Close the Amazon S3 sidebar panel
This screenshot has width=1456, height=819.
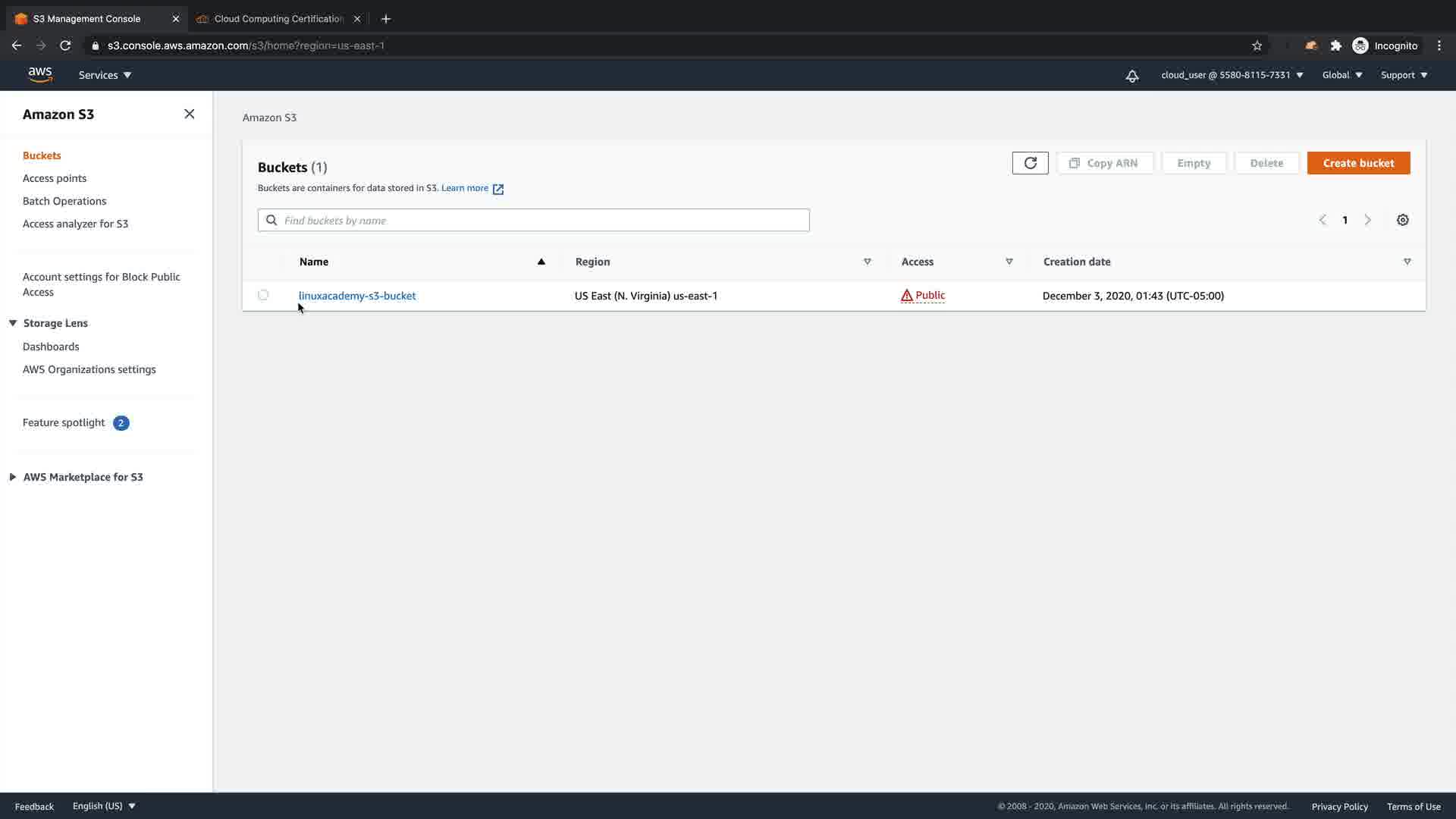click(190, 114)
